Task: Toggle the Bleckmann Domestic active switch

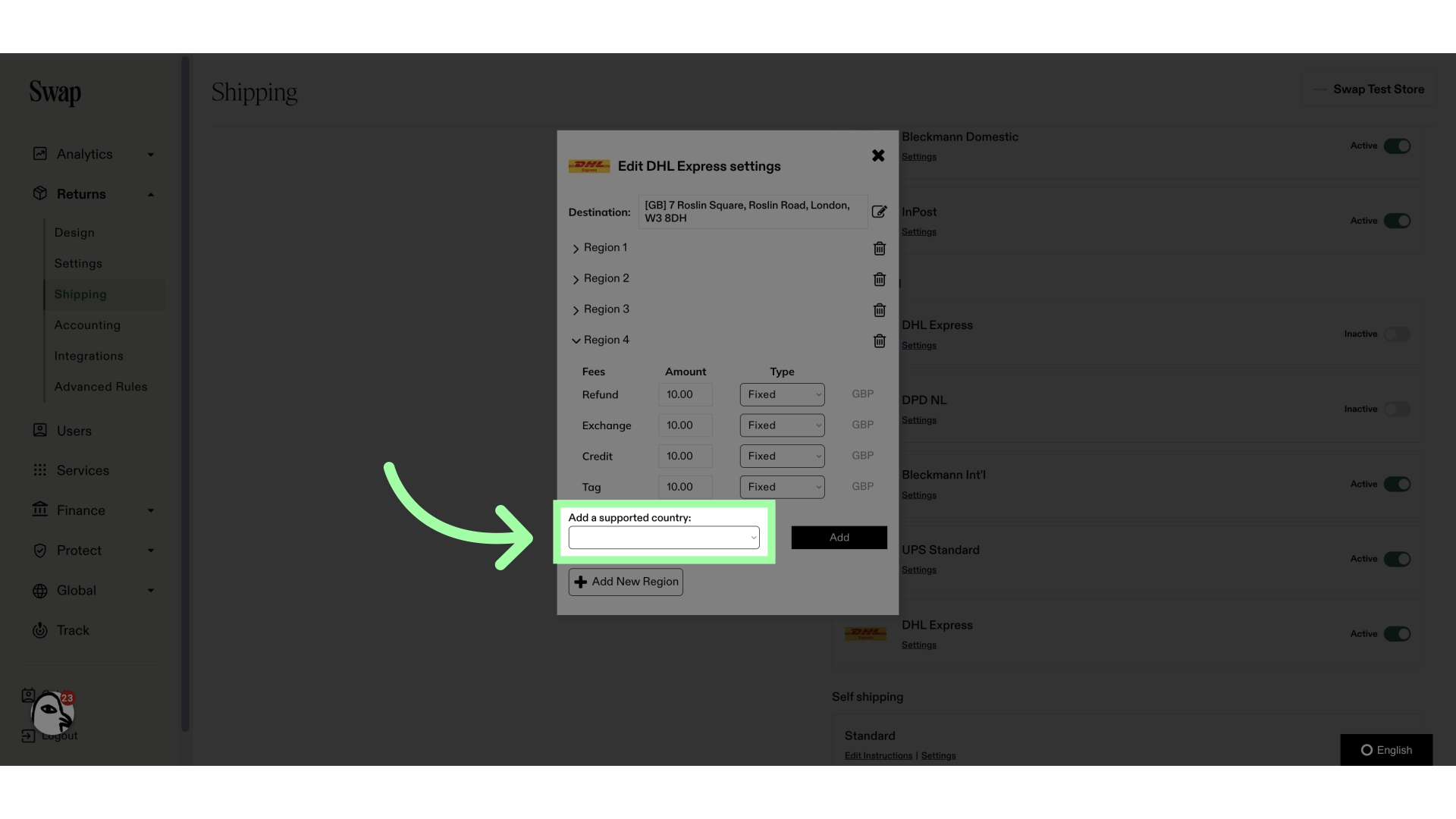Action: click(1397, 146)
